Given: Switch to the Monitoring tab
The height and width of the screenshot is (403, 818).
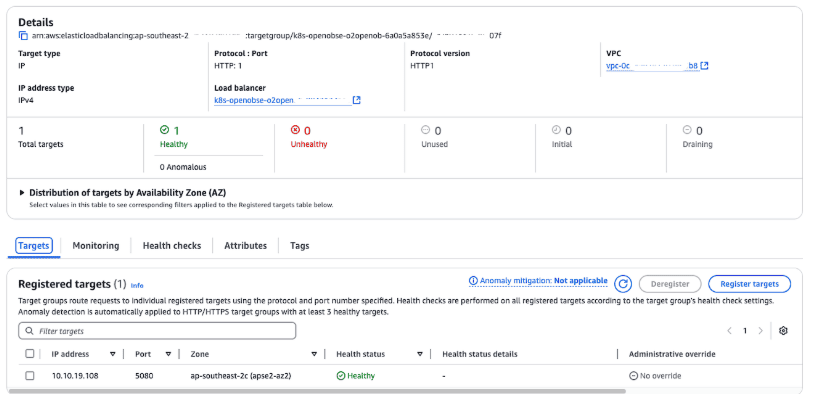Looking at the screenshot, I should click(95, 245).
